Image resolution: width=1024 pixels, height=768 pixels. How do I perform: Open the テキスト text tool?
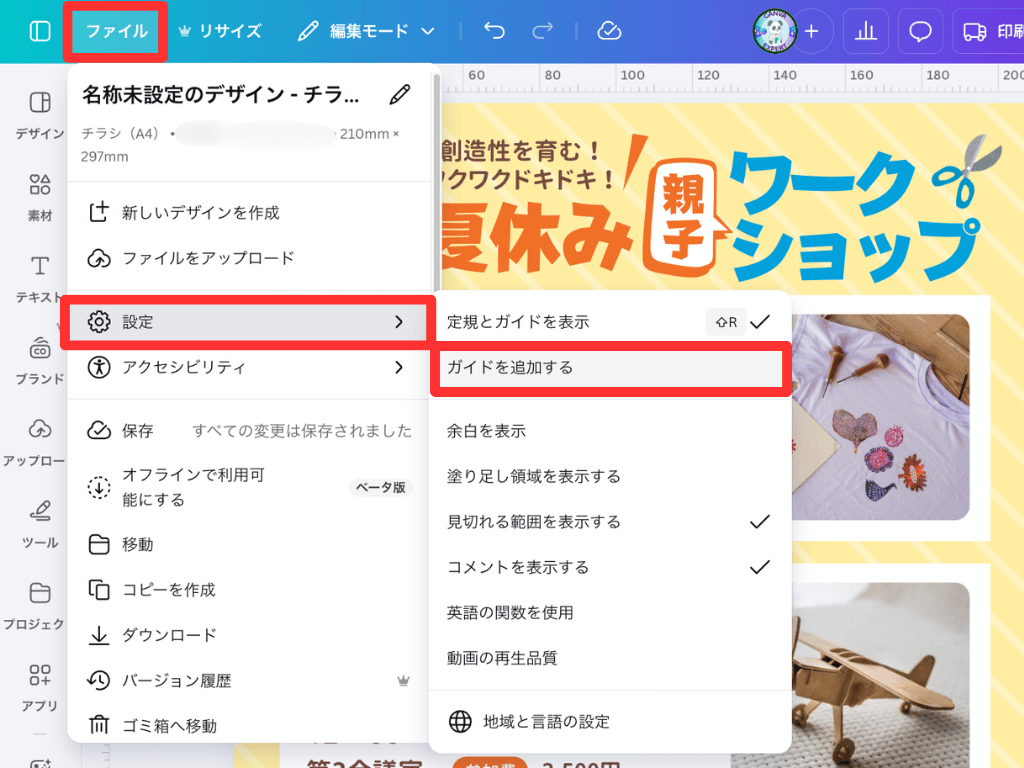tap(40, 277)
